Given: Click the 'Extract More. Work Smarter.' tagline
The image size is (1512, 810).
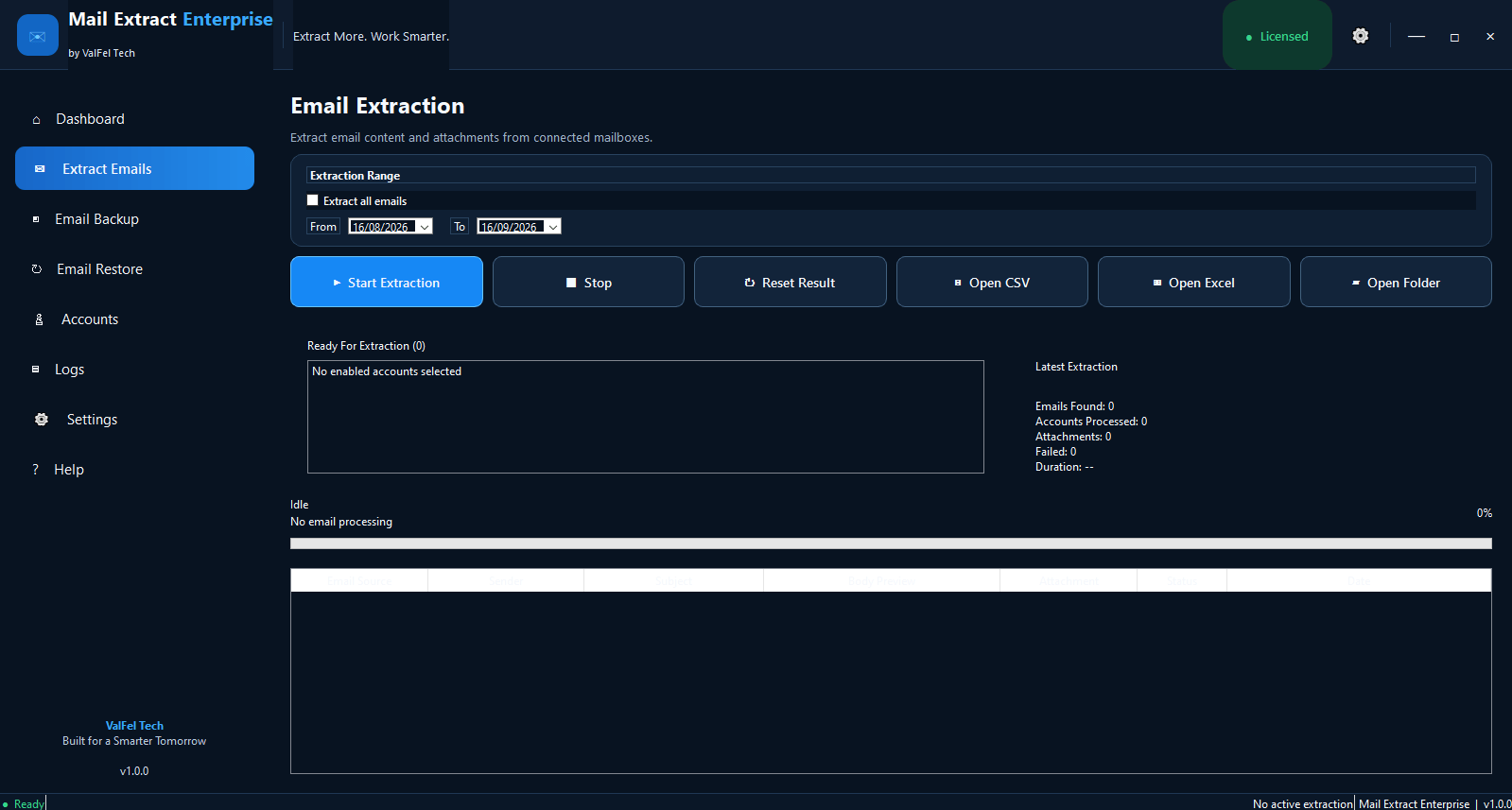Looking at the screenshot, I should (x=371, y=36).
